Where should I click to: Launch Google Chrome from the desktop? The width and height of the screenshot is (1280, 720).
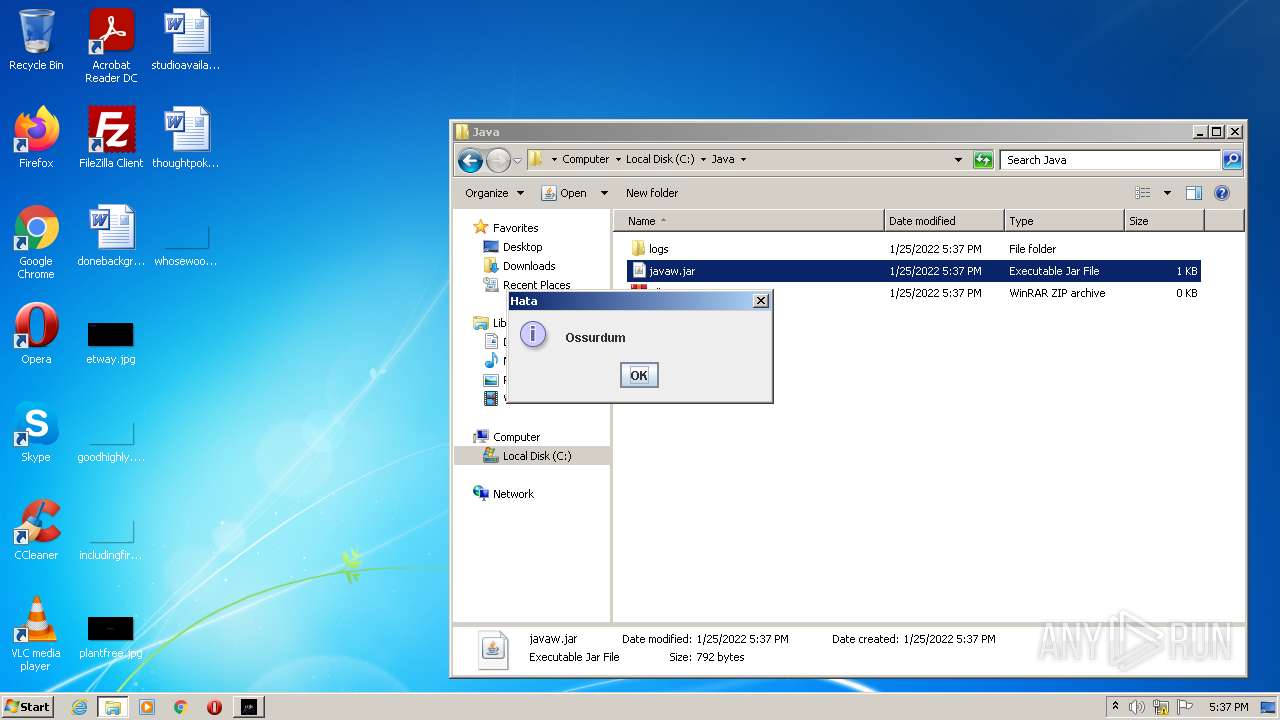[x=36, y=242]
